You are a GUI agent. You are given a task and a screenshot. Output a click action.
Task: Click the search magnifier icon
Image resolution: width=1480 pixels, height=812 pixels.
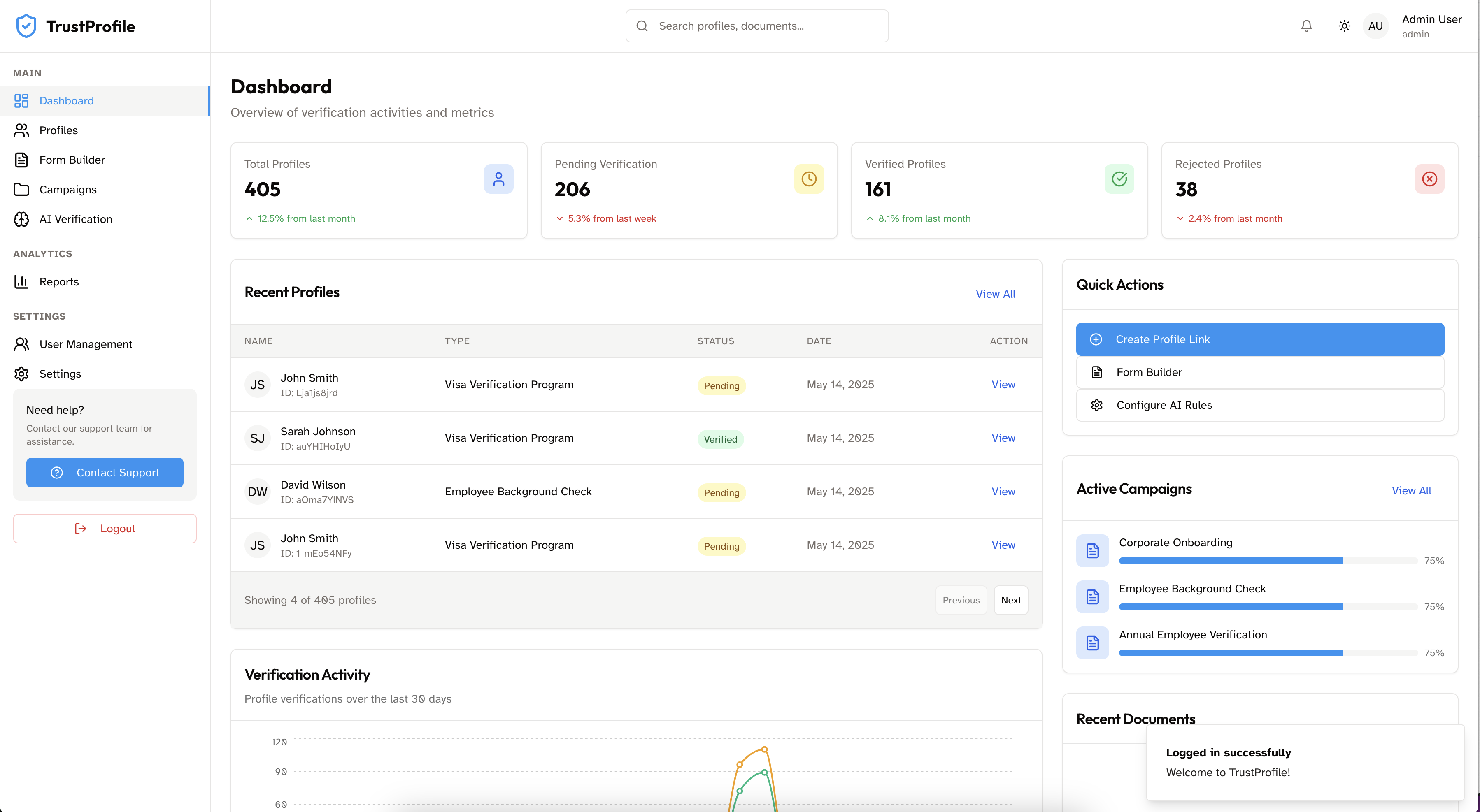click(642, 26)
